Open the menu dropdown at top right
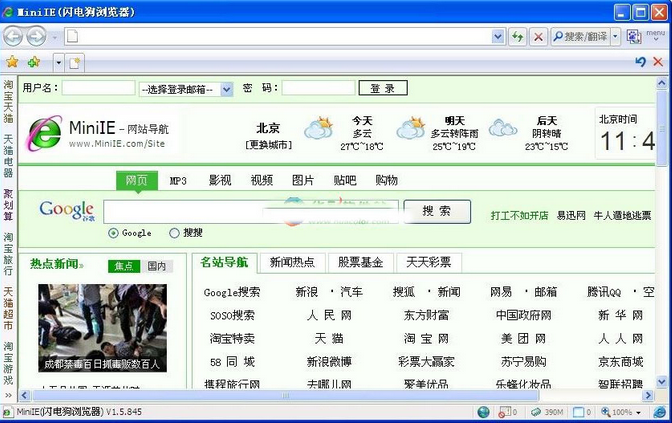672x423 pixels. pyautogui.click(x=656, y=35)
